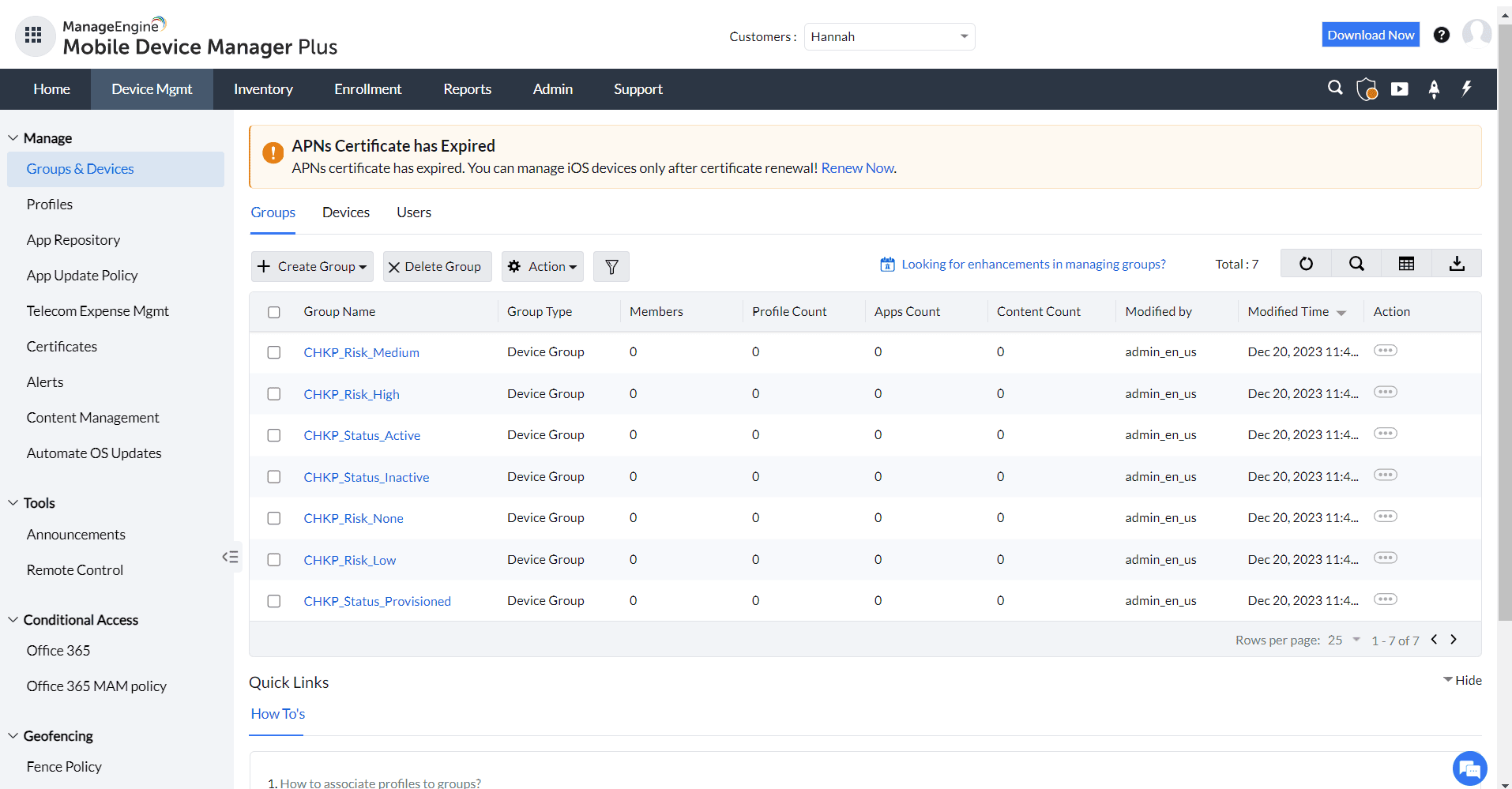This screenshot has height=789, width=1512.
Task: Change the rows per page value 25
Action: tap(1344, 640)
